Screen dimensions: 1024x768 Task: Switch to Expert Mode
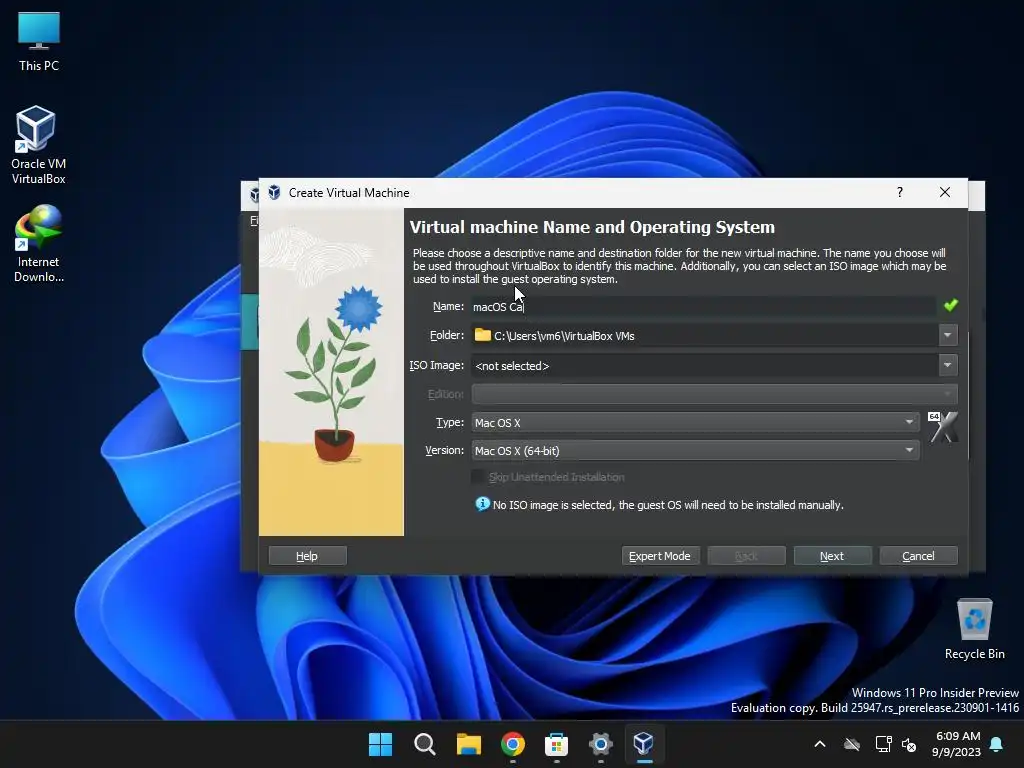tap(660, 556)
